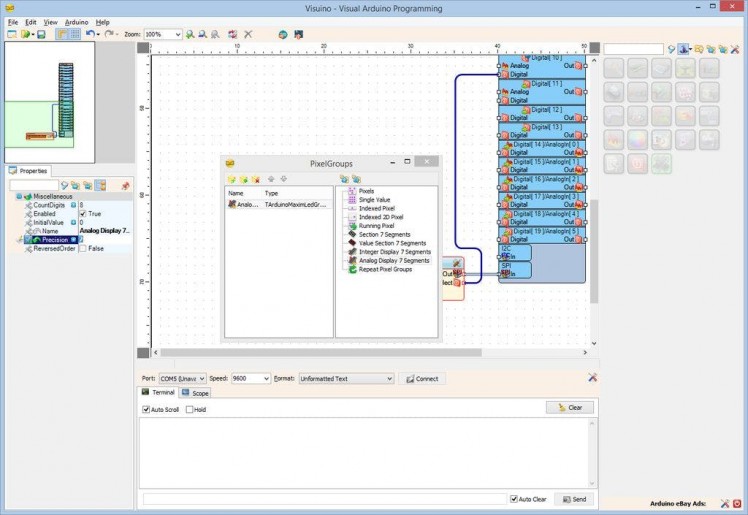Click the terminal send text input field

pyautogui.click(x=324, y=498)
